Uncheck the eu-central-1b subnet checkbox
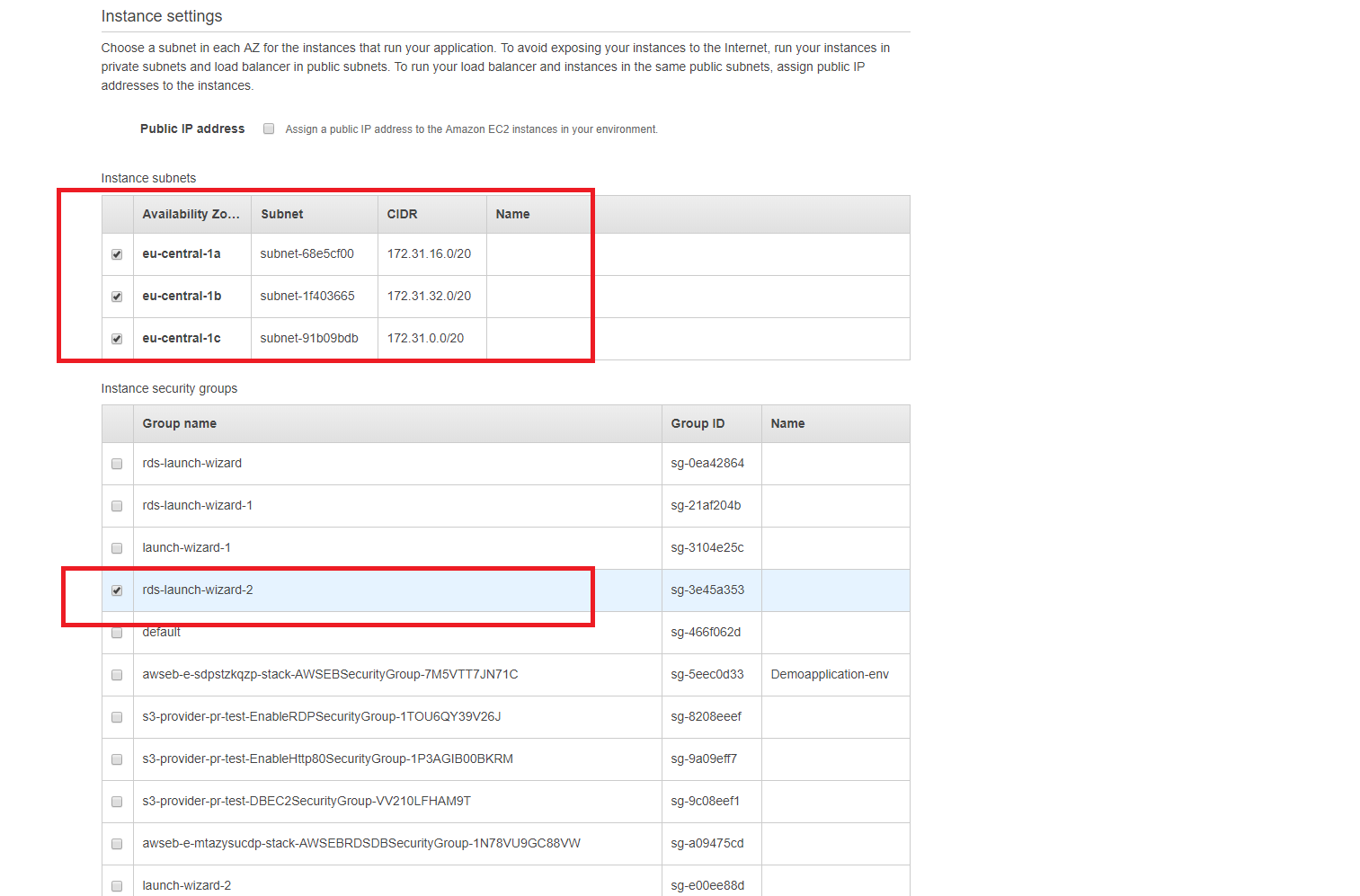1360x896 pixels. tap(117, 297)
